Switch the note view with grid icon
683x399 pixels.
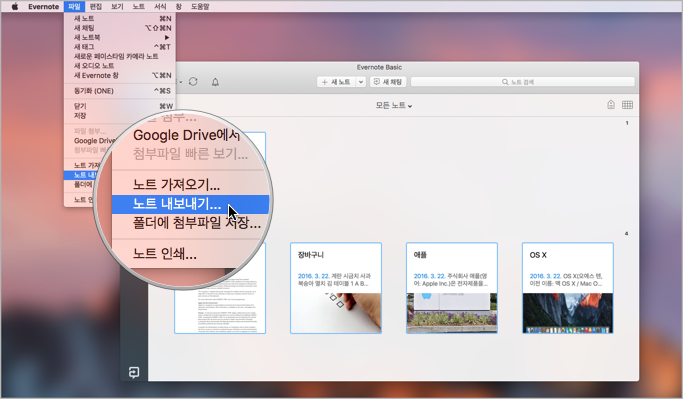coord(627,105)
